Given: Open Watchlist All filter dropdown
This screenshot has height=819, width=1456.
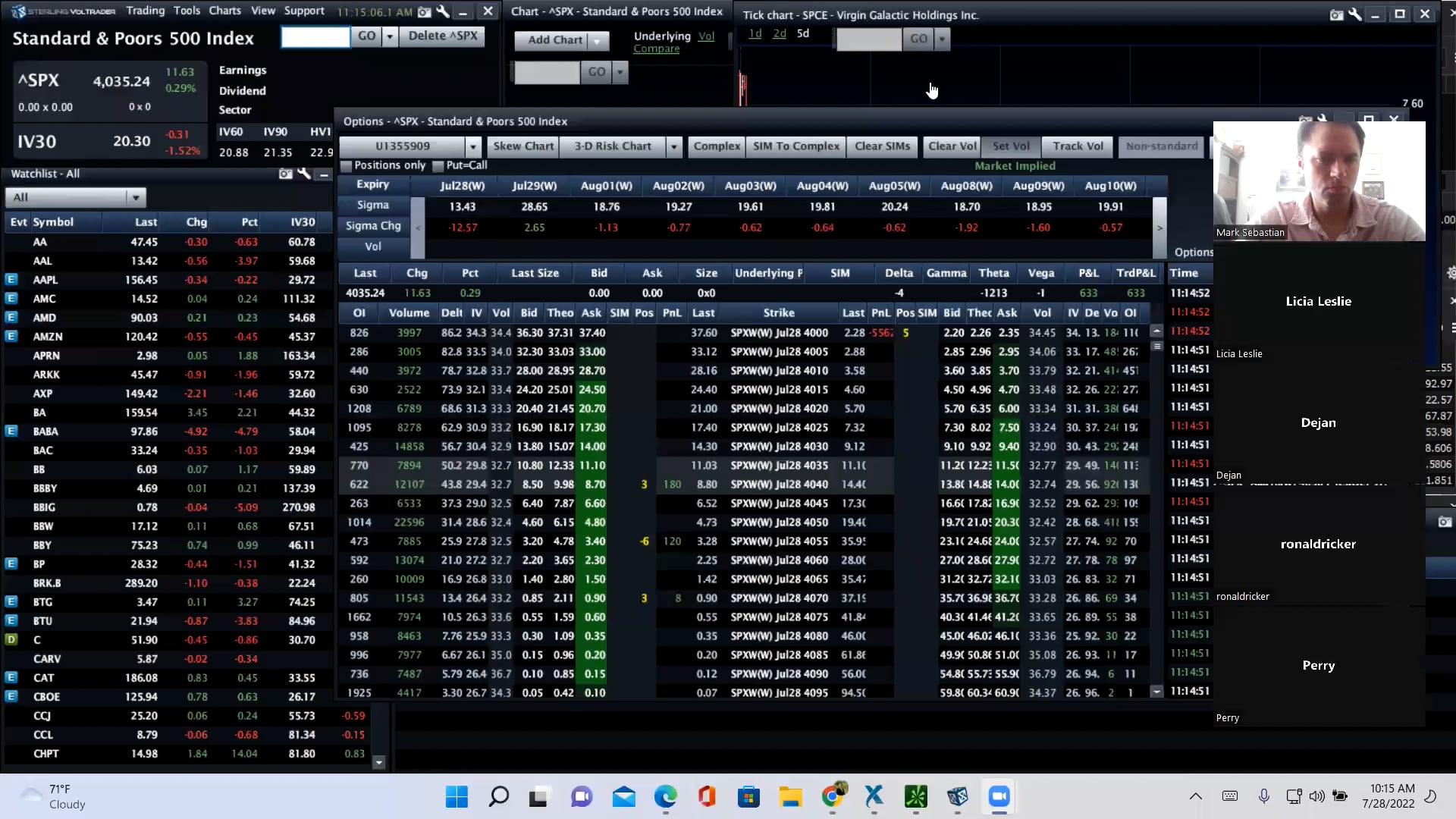Looking at the screenshot, I should click(x=76, y=198).
